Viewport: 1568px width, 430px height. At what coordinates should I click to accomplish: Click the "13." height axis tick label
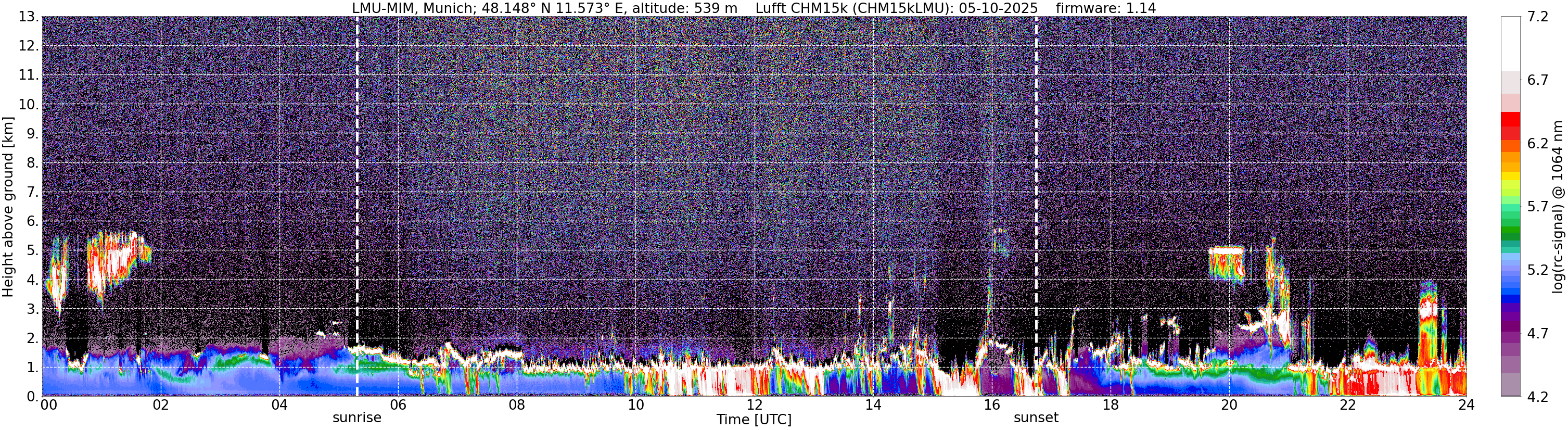pyautogui.click(x=29, y=17)
